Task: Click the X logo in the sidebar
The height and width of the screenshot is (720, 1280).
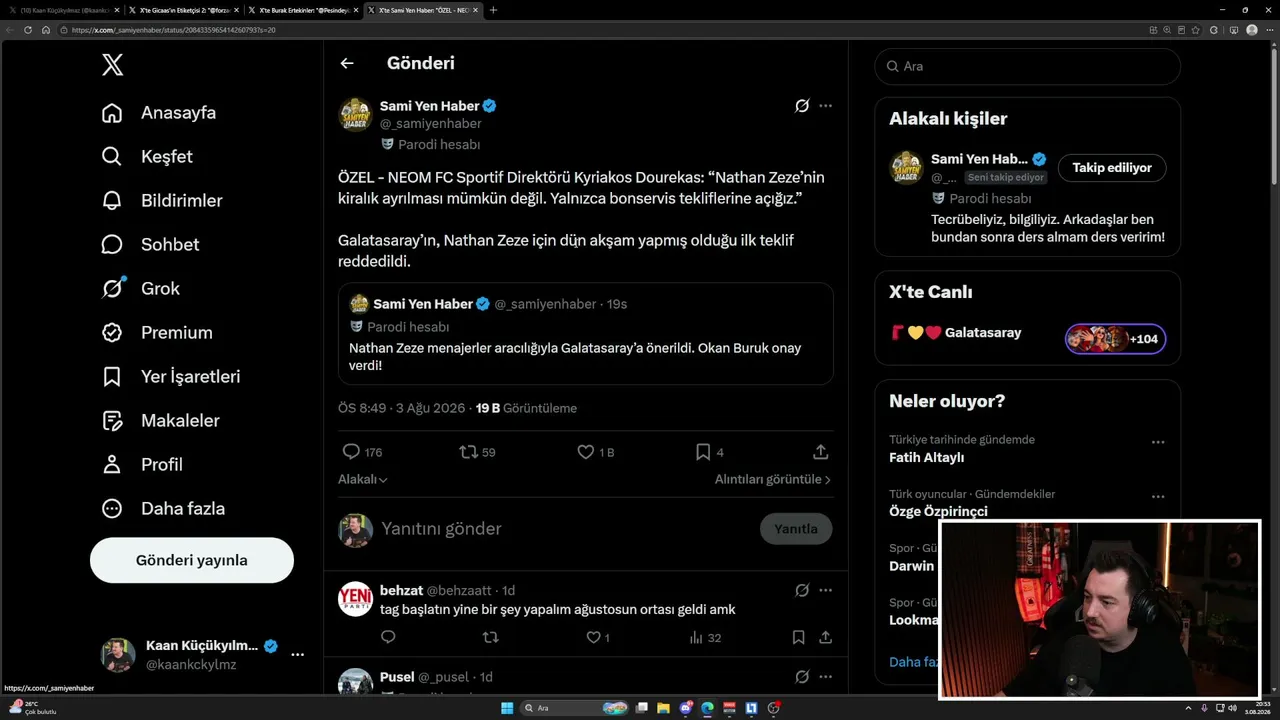Action: 113,66
